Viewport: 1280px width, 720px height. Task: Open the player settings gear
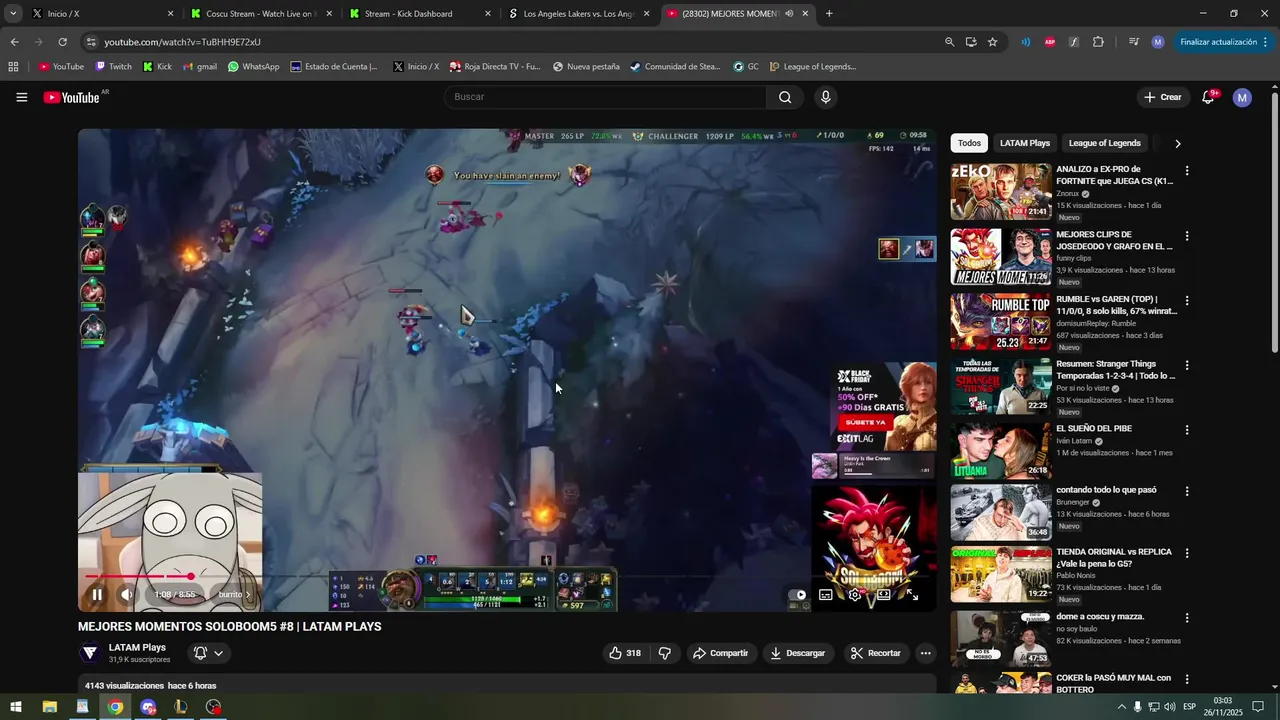coord(855,594)
